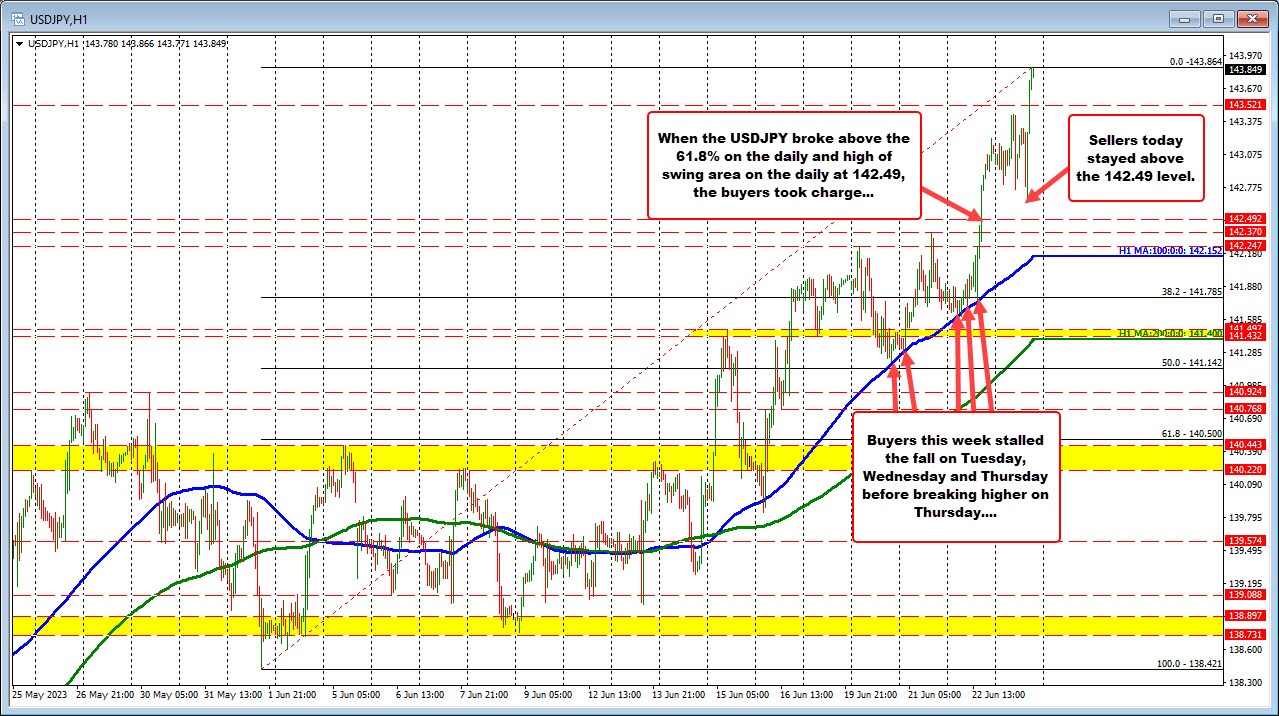Click the 12 Jun 13:00 time axis label

point(615,693)
